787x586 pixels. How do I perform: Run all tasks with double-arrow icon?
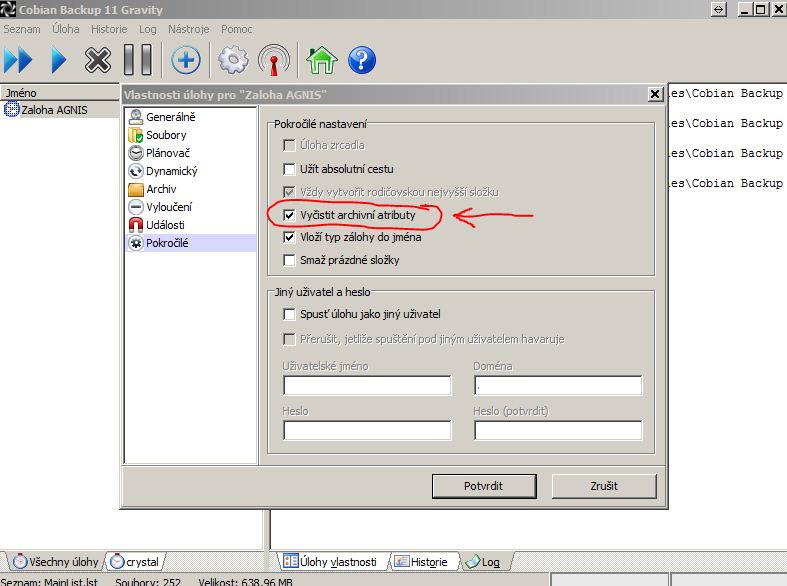18,60
